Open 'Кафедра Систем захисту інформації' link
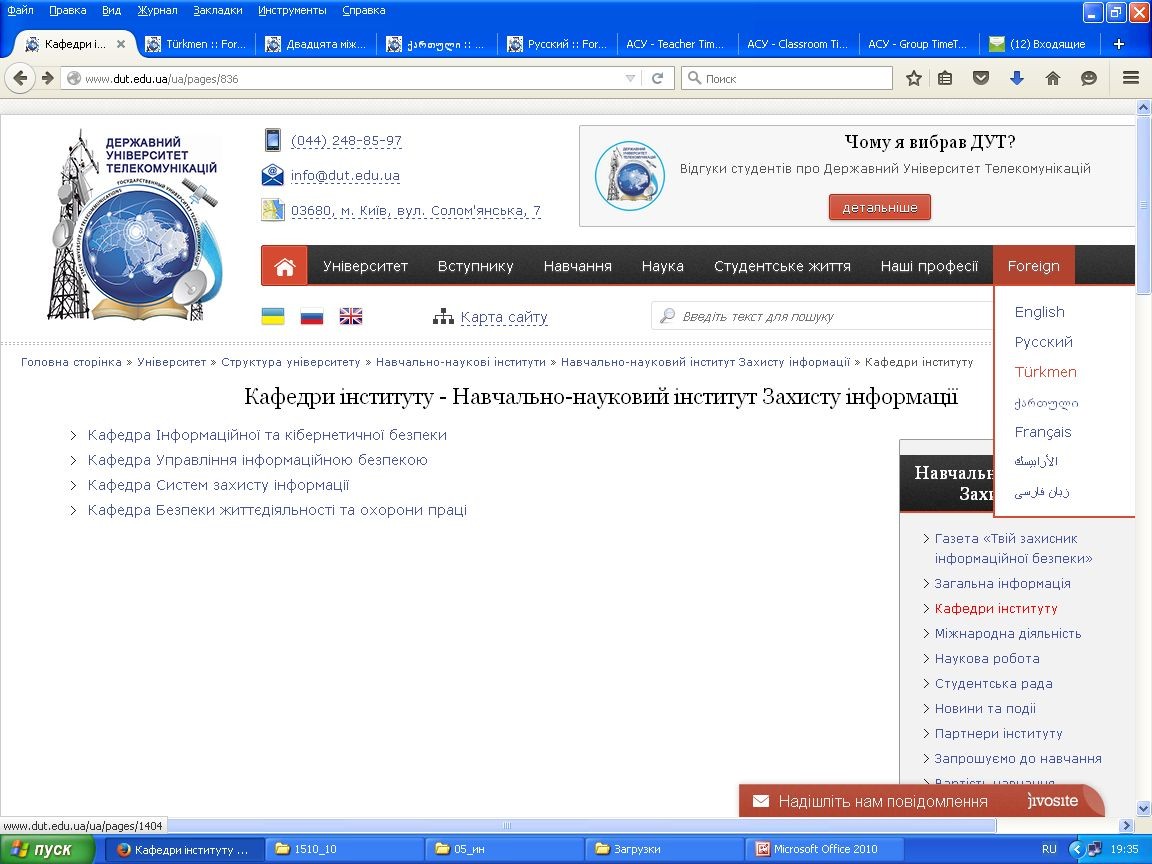The image size is (1152, 864). 218,485
